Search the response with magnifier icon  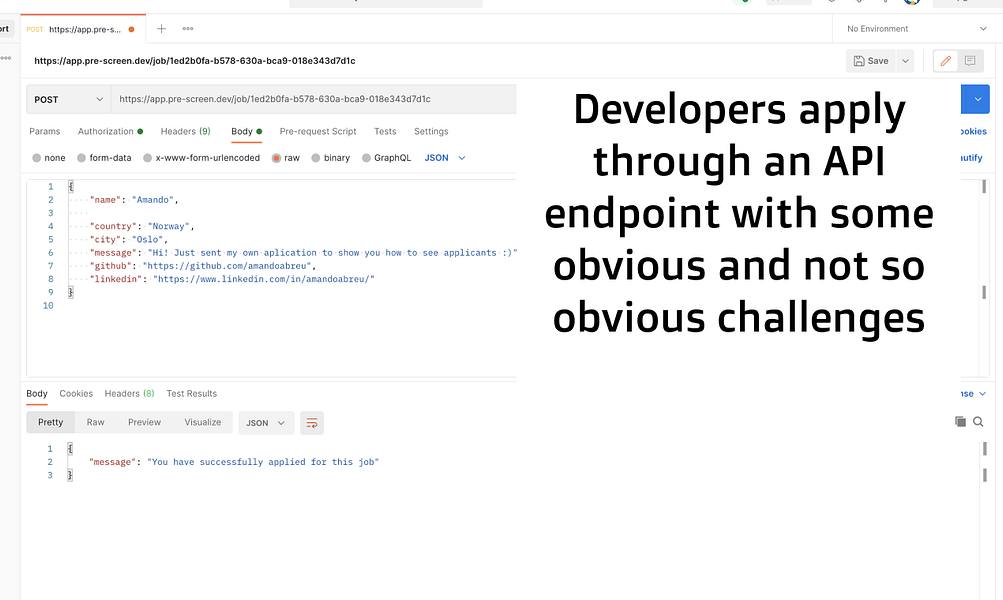978,422
